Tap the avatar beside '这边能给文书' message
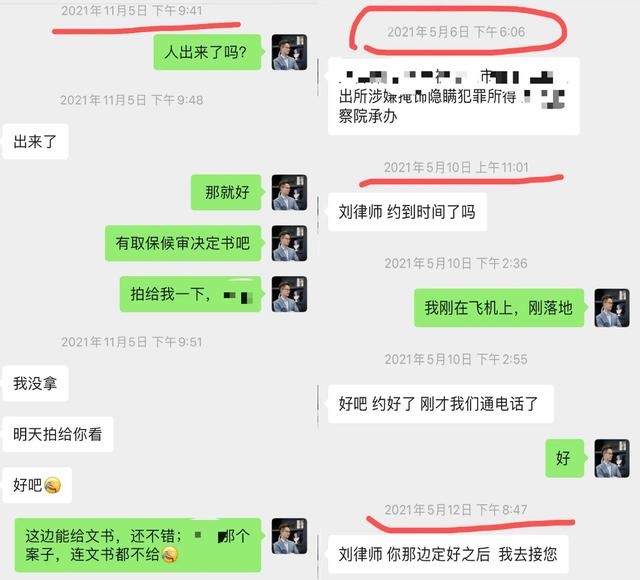The image size is (640, 580). point(289,536)
